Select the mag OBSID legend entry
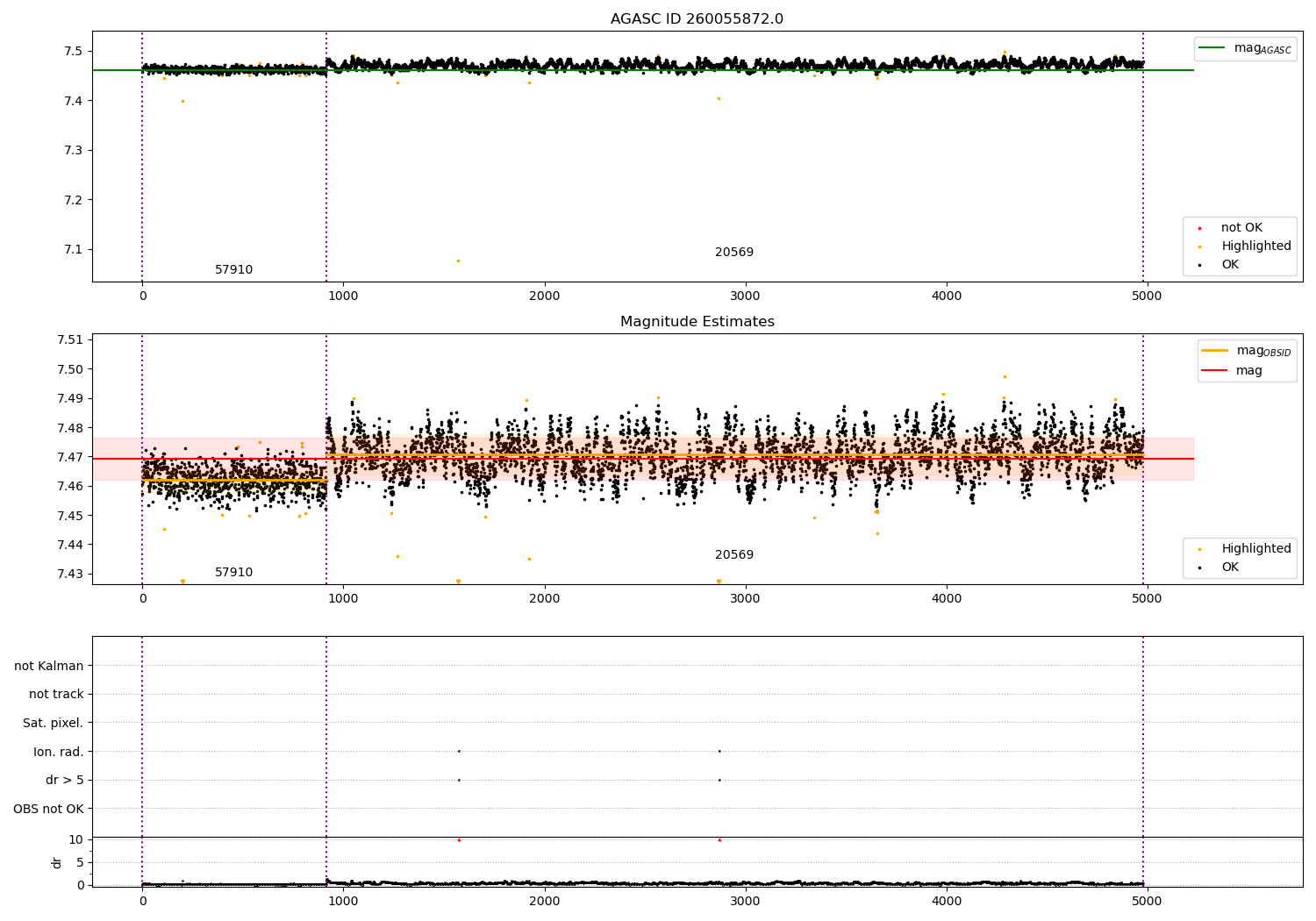The width and height of the screenshot is (1316, 921). click(x=1246, y=351)
